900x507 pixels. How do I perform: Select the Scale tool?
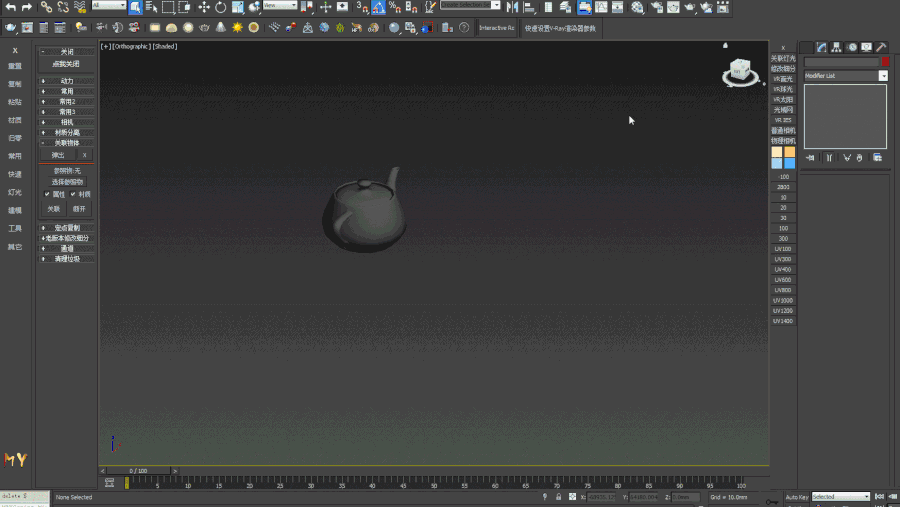point(238,7)
